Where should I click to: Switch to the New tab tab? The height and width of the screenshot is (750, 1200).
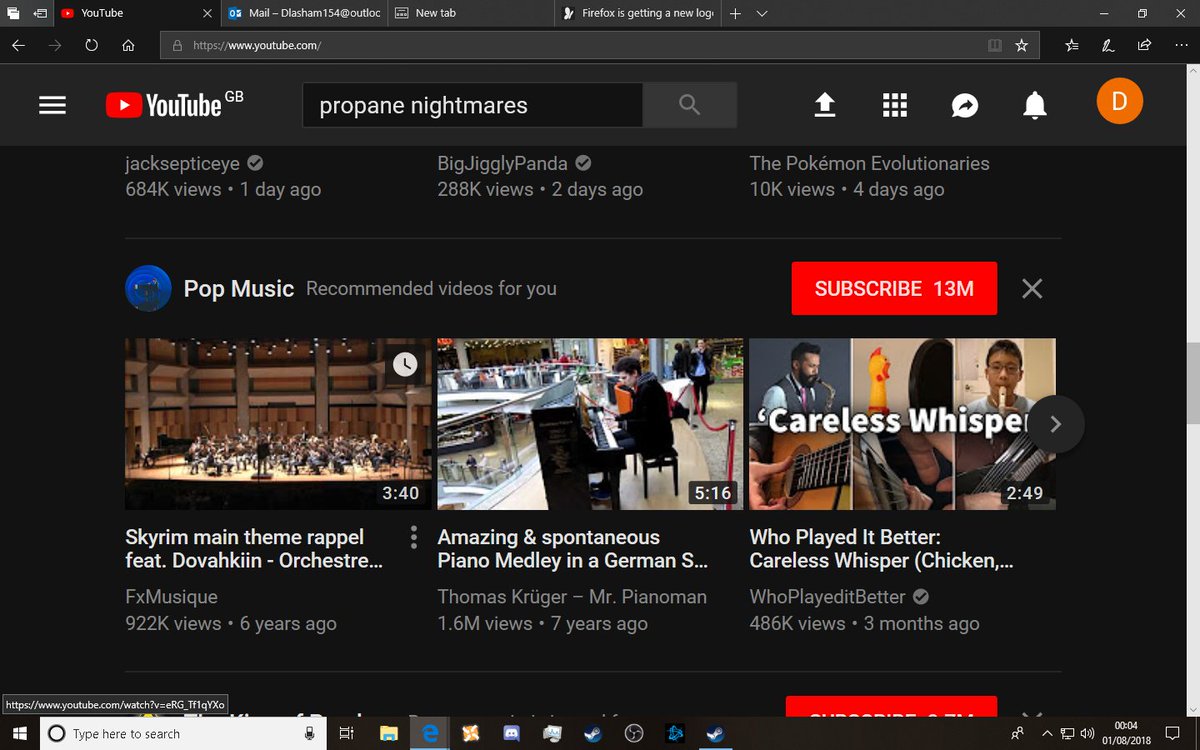470,13
